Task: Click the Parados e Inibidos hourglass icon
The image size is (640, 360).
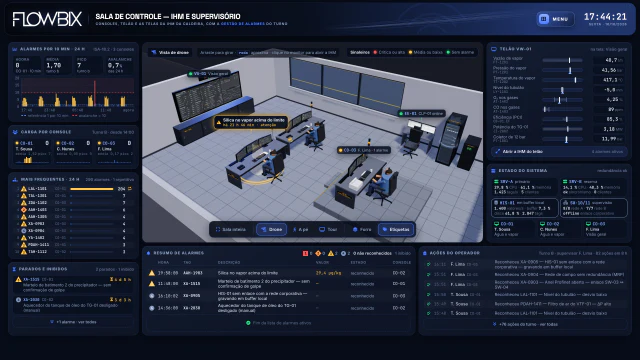Action: pyautogui.click(x=14, y=269)
